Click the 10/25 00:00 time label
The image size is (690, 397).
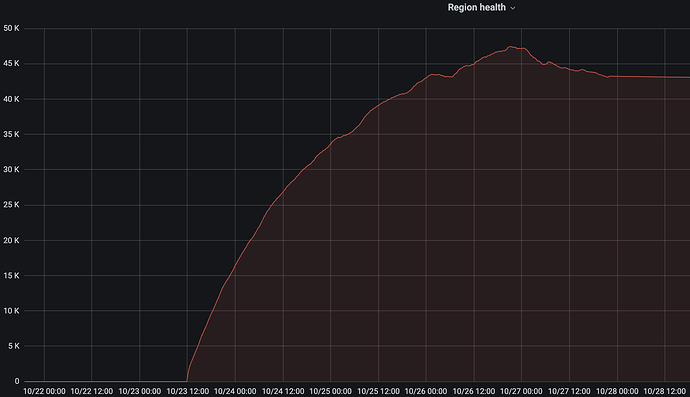click(330, 391)
